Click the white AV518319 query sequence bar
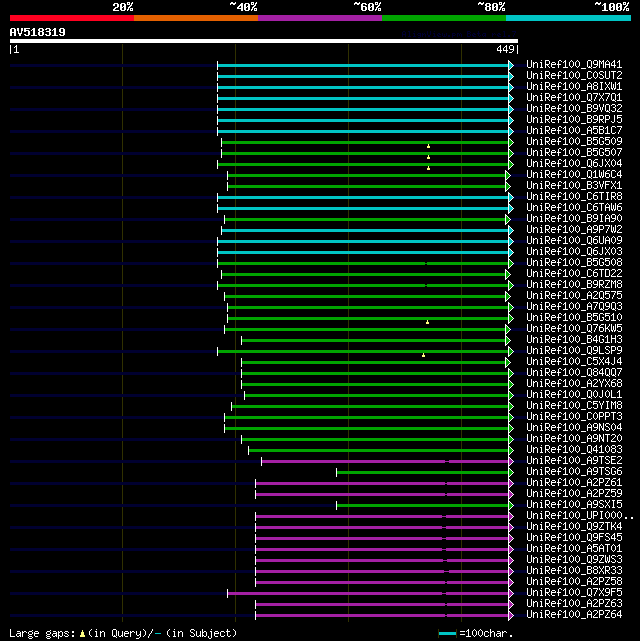Image resolution: width=640 pixels, height=641 pixels. point(264,41)
